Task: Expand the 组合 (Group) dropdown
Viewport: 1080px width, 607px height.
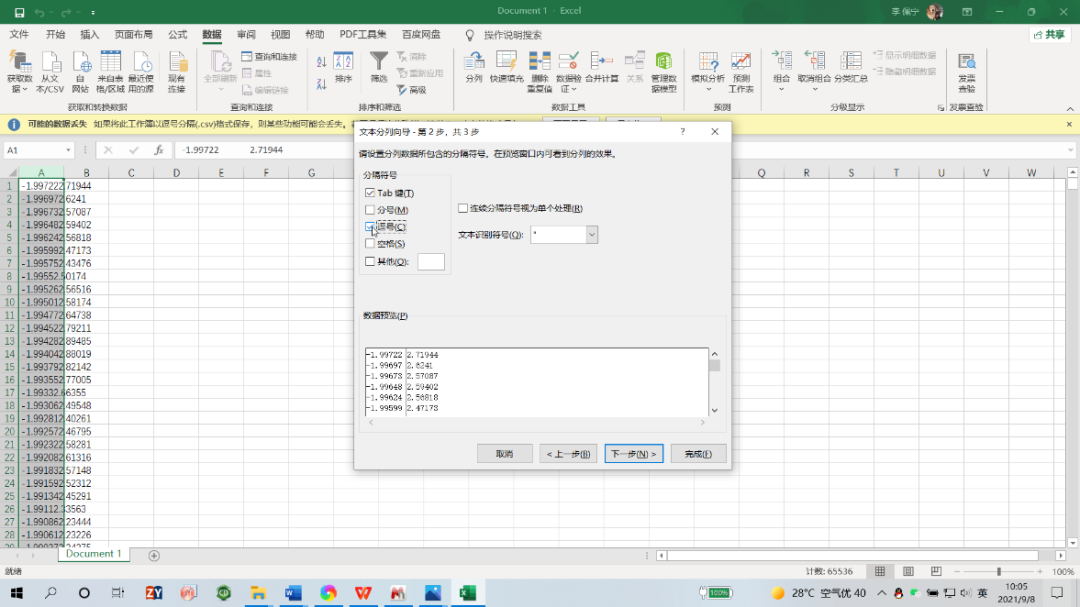Action: [781, 90]
